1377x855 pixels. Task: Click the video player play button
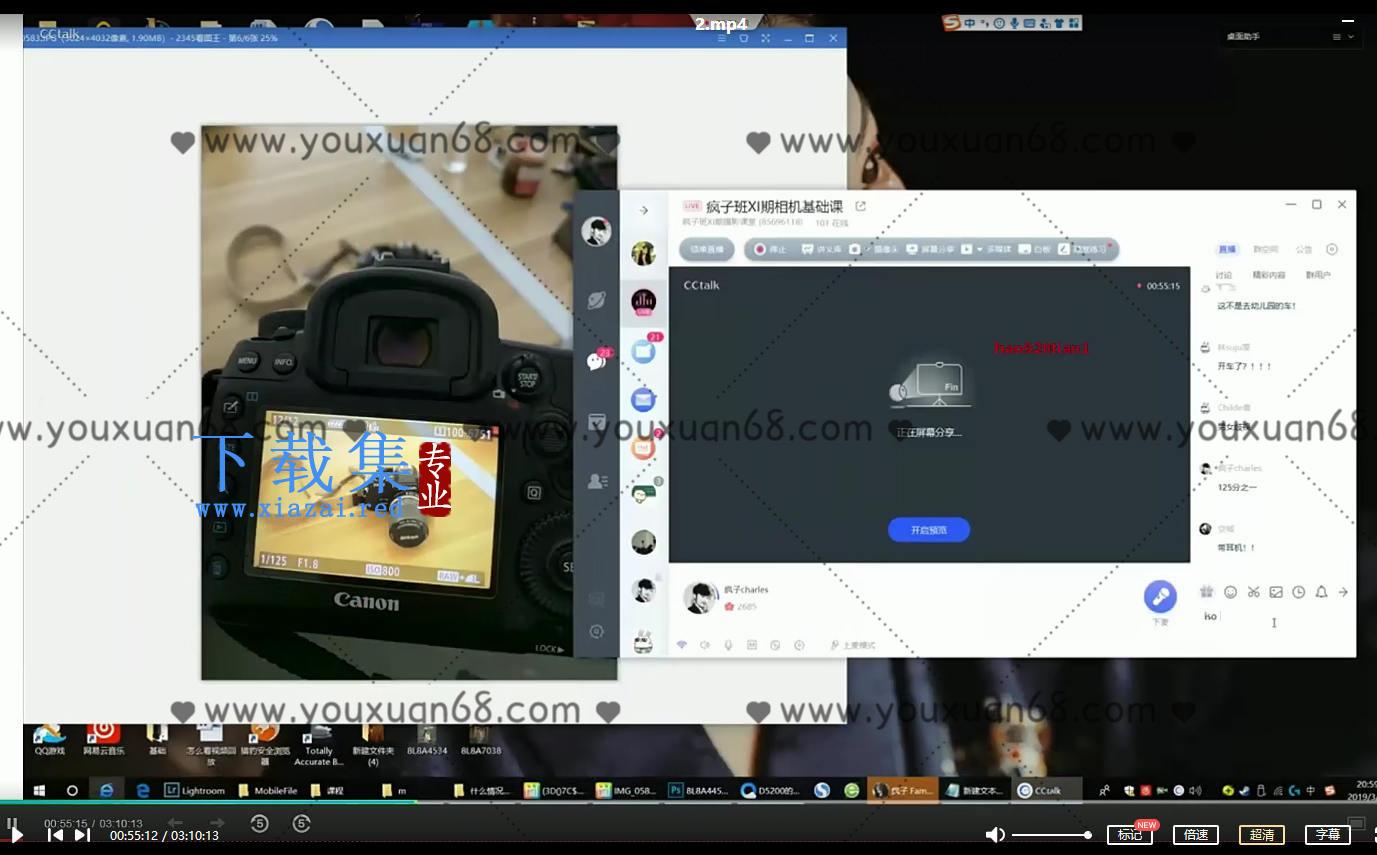coord(16,835)
